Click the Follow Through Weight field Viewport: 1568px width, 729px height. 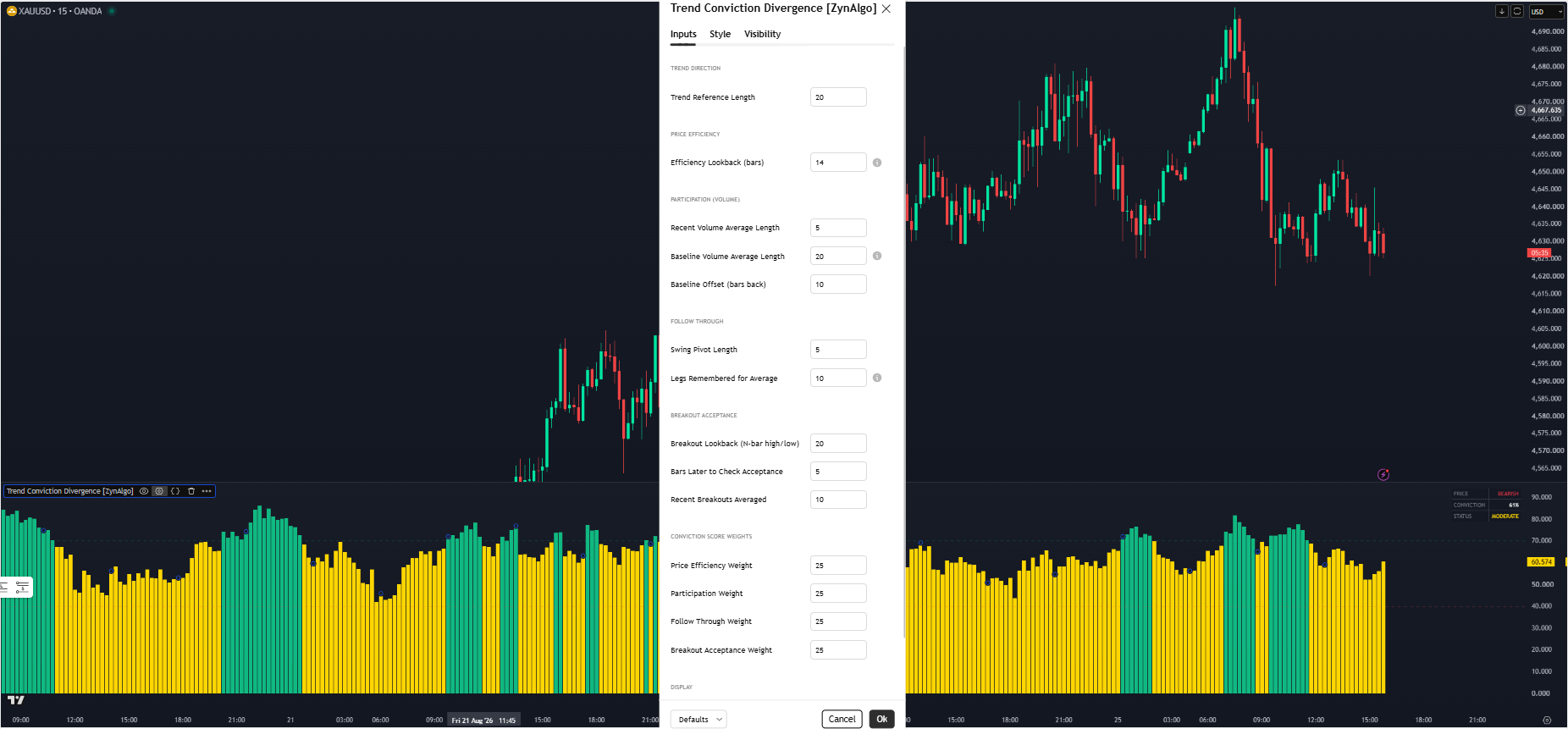point(838,621)
